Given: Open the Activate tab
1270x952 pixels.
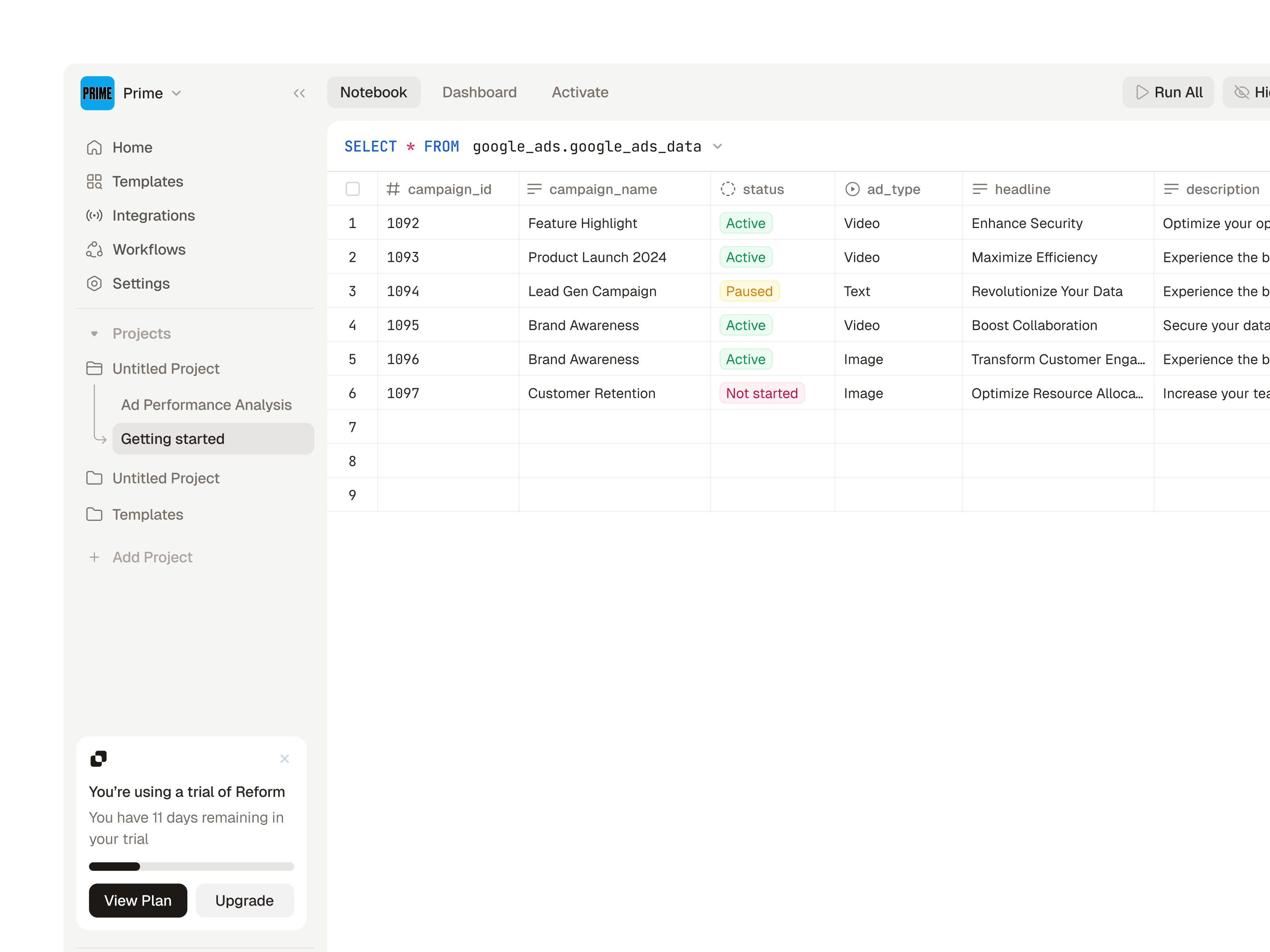Looking at the screenshot, I should coord(580,92).
